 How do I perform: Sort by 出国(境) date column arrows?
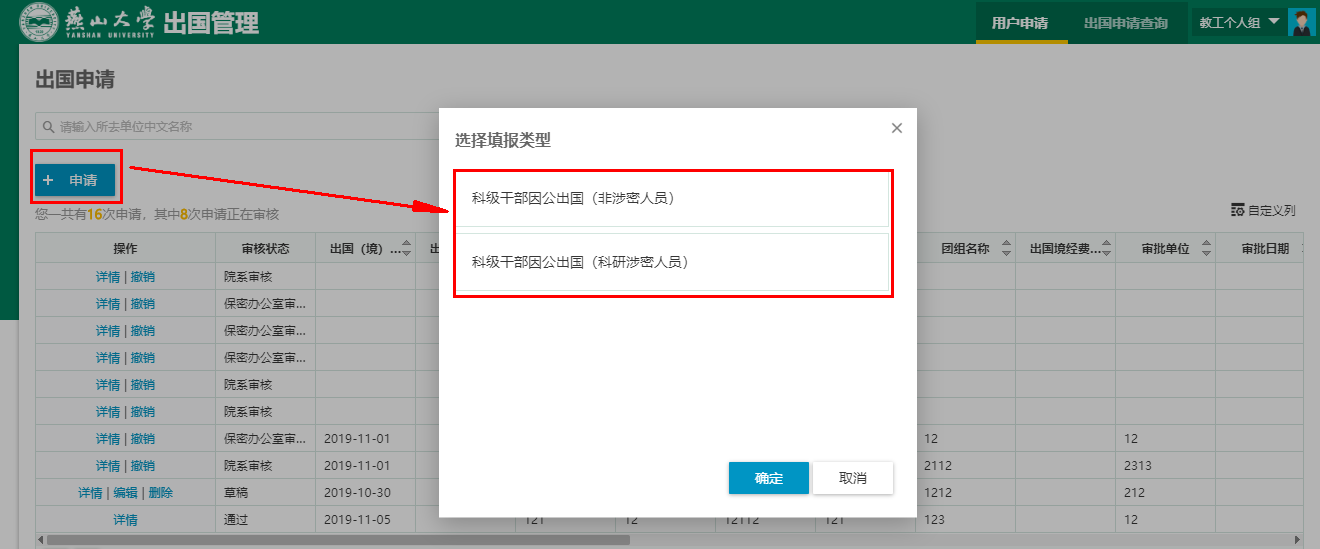tap(406, 249)
